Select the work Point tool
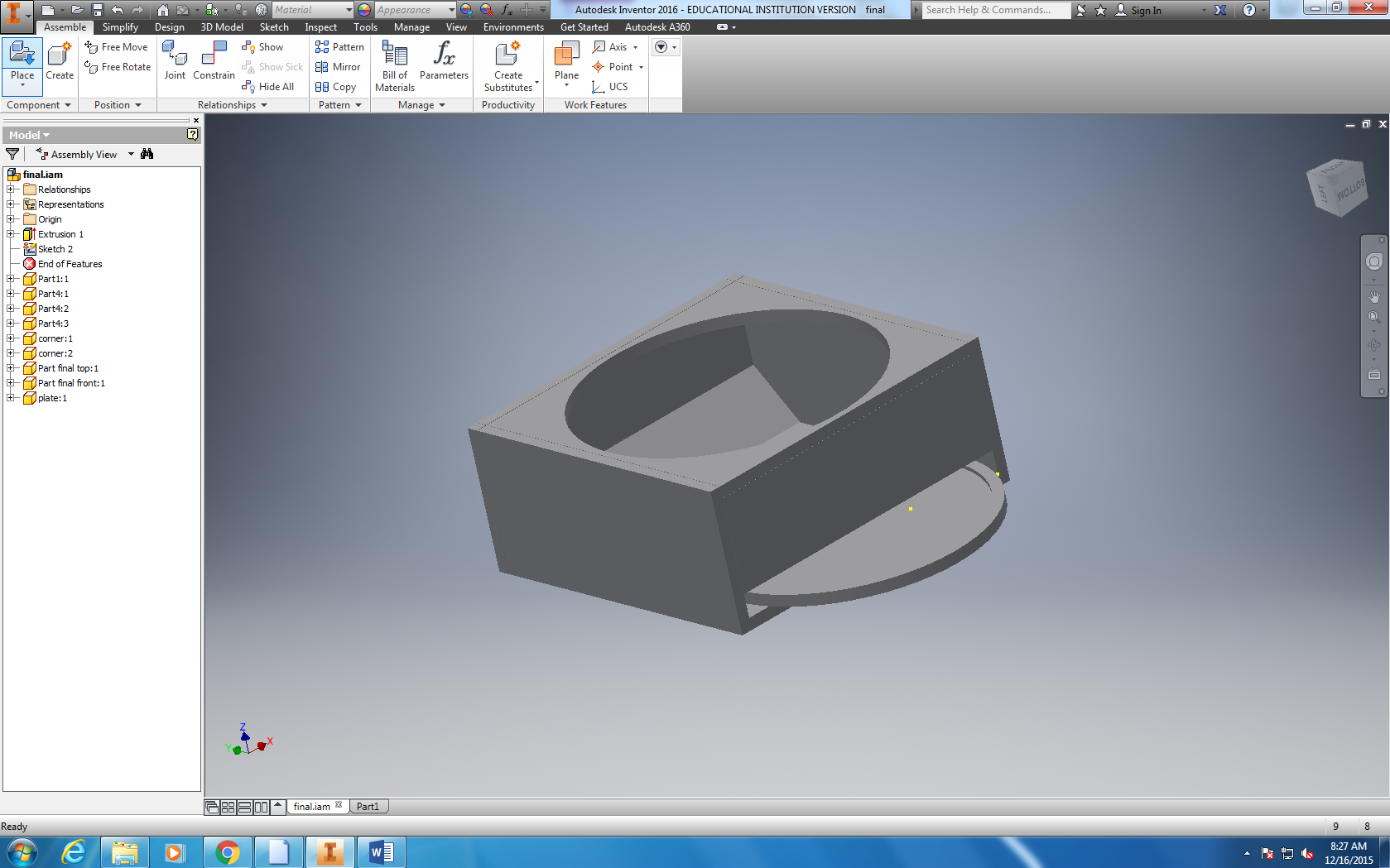This screenshot has width=1390, height=868. click(613, 67)
